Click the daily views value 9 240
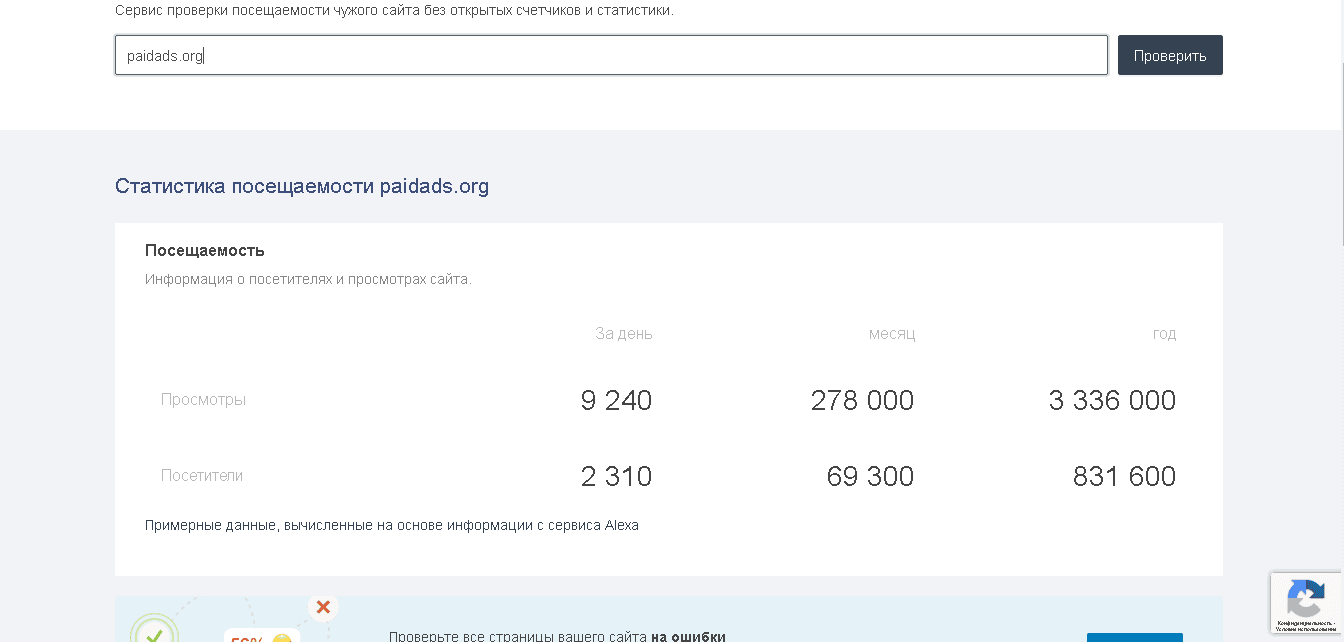Viewport: 1344px width, 642px height. pos(617,400)
